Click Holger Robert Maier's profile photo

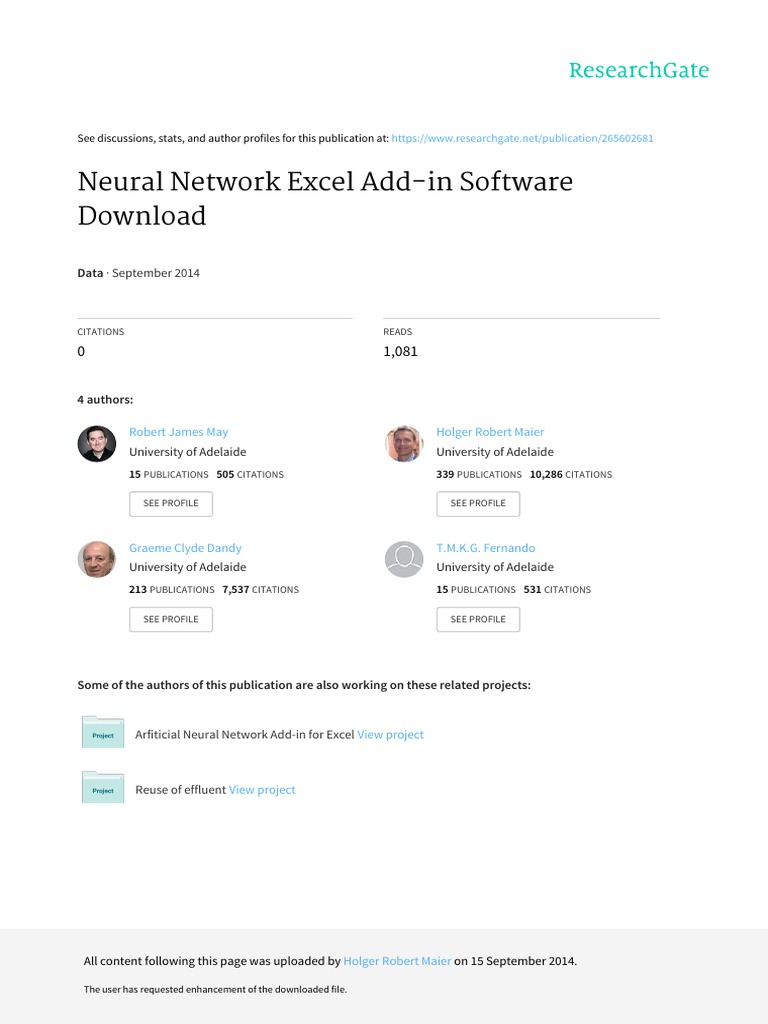(404, 443)
